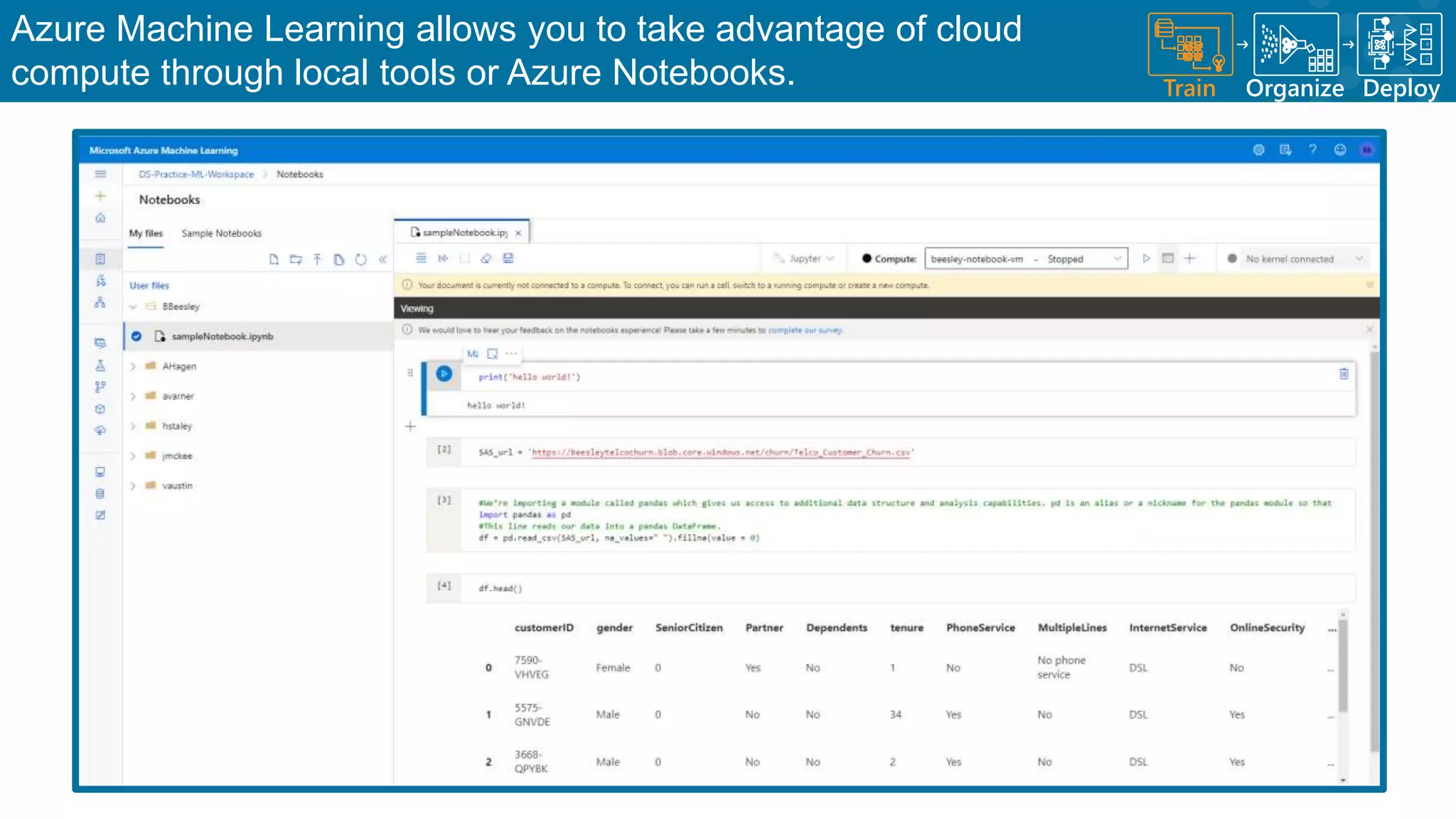Dismiss the feedback survey banner

[1369, 329]
